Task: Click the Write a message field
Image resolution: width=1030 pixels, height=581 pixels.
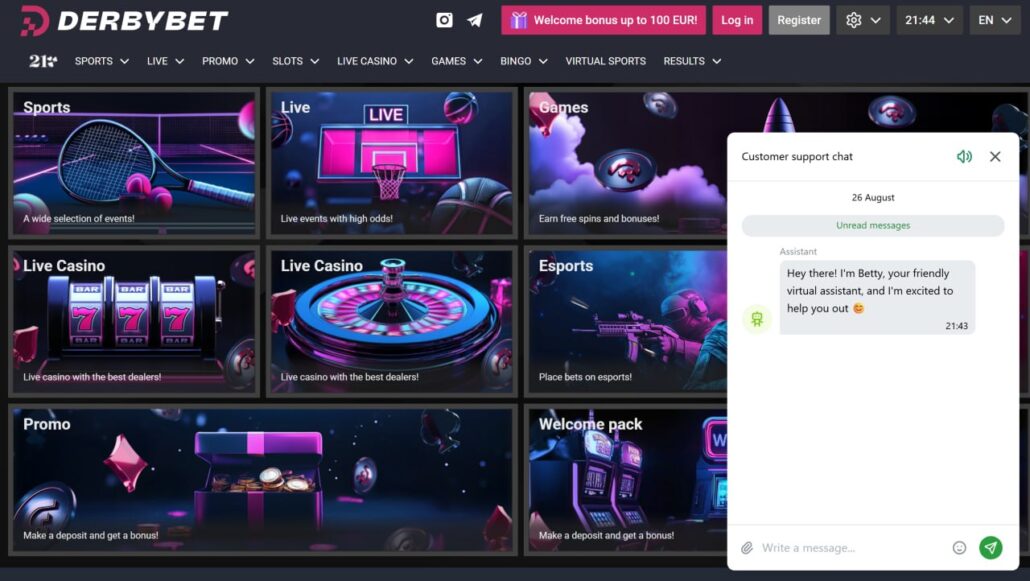Action: click(x=851, y=548)
